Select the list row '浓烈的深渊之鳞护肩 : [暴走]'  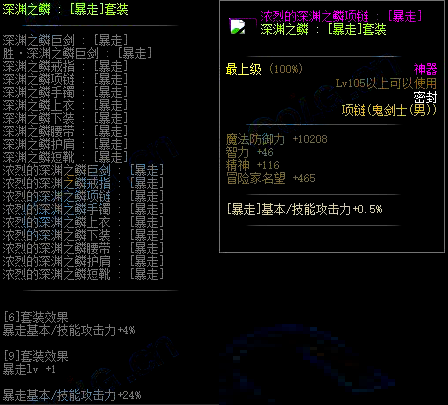83,261
